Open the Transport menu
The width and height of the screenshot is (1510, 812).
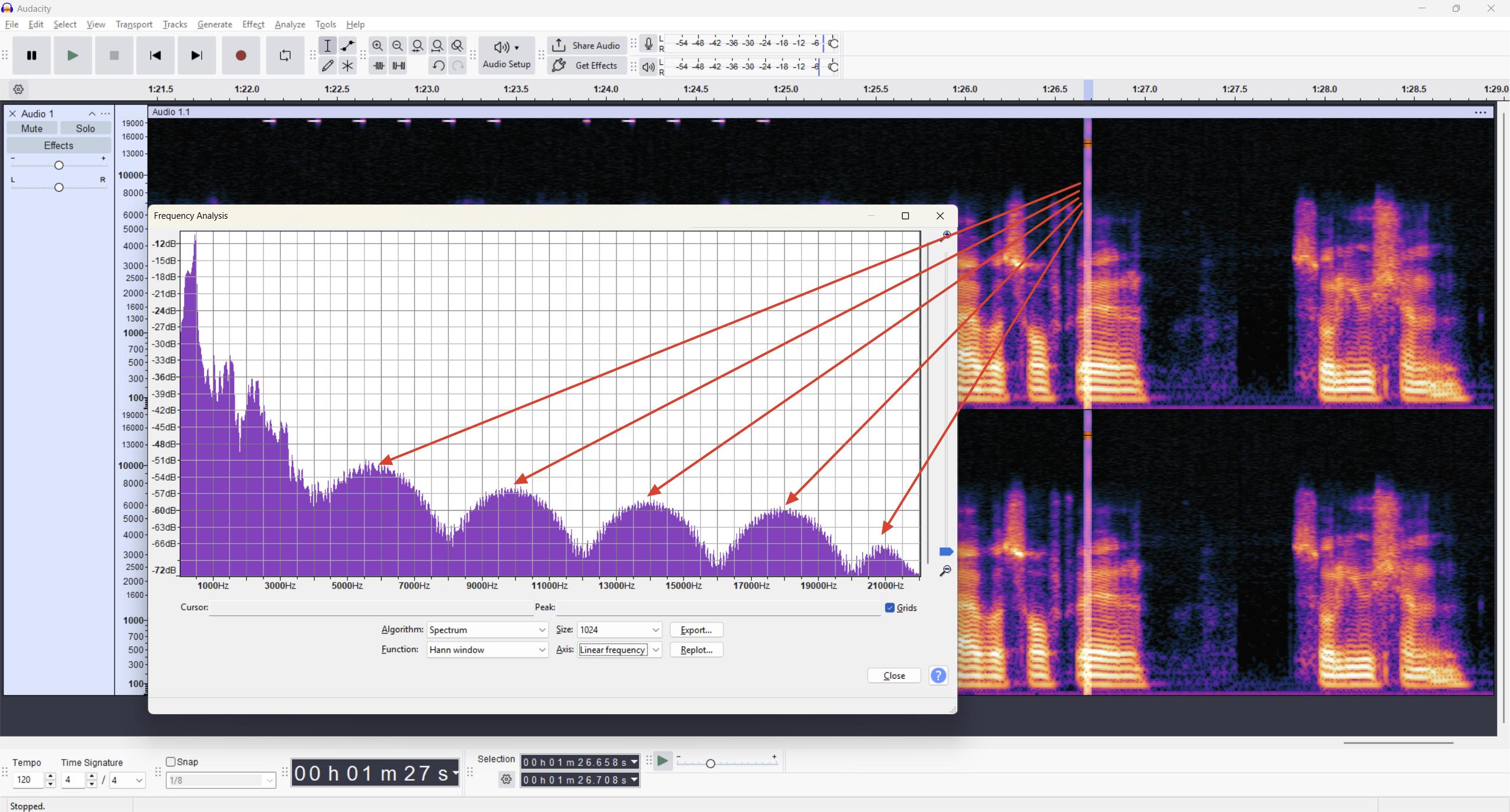coord(134,24)
